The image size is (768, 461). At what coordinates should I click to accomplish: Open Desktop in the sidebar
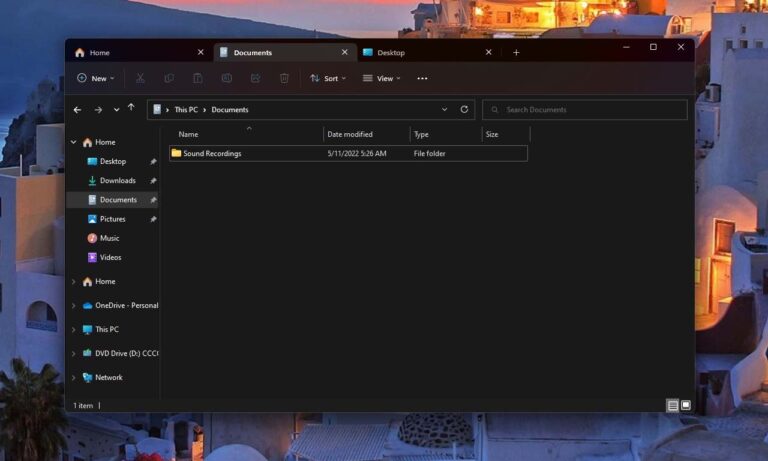[113, 161]
